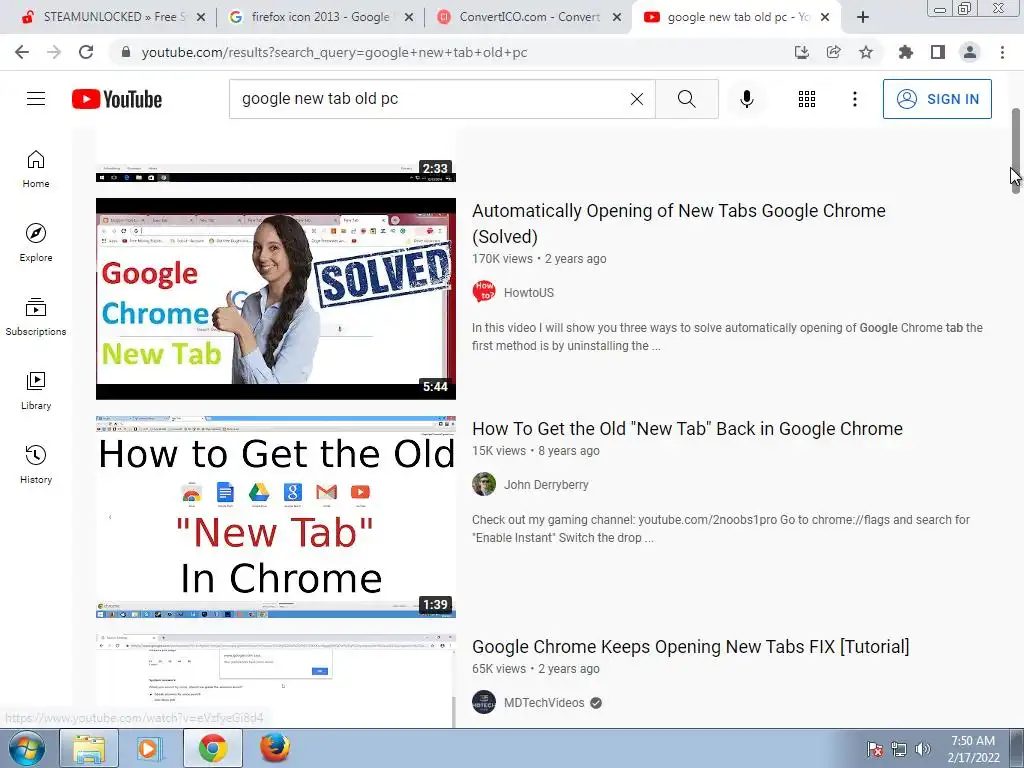Screen dimensions: 1024x768
Task: Open Subscriptions in the sidebar
Action: [x=36, y=317]
